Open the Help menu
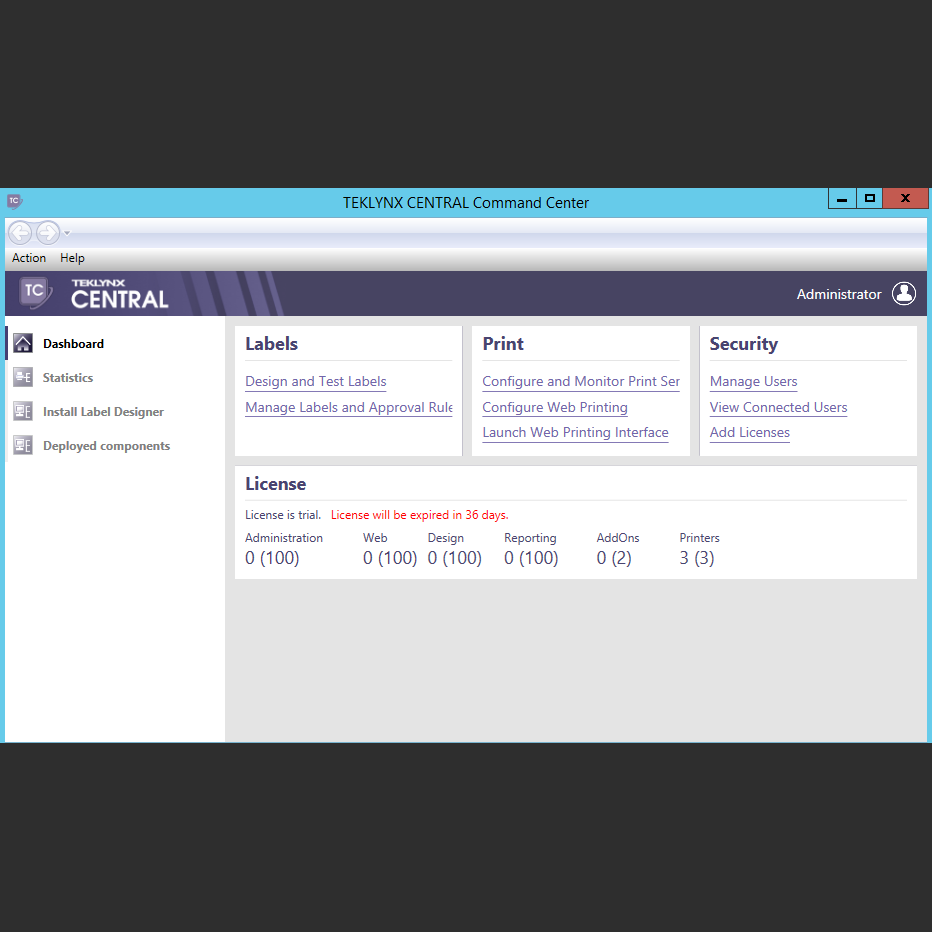932x932 pixels. click(x=72, y=258)
